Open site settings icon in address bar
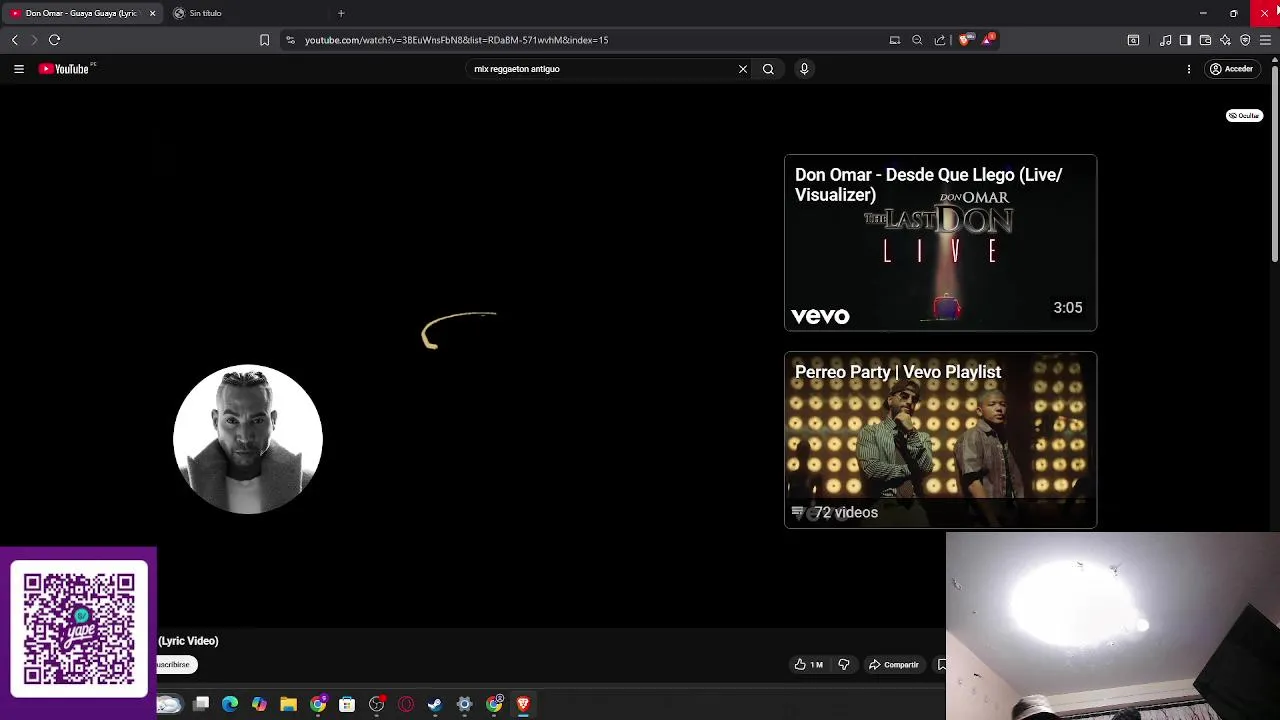The height and width of the screenshot is (720, 1280). coord(290,40)
